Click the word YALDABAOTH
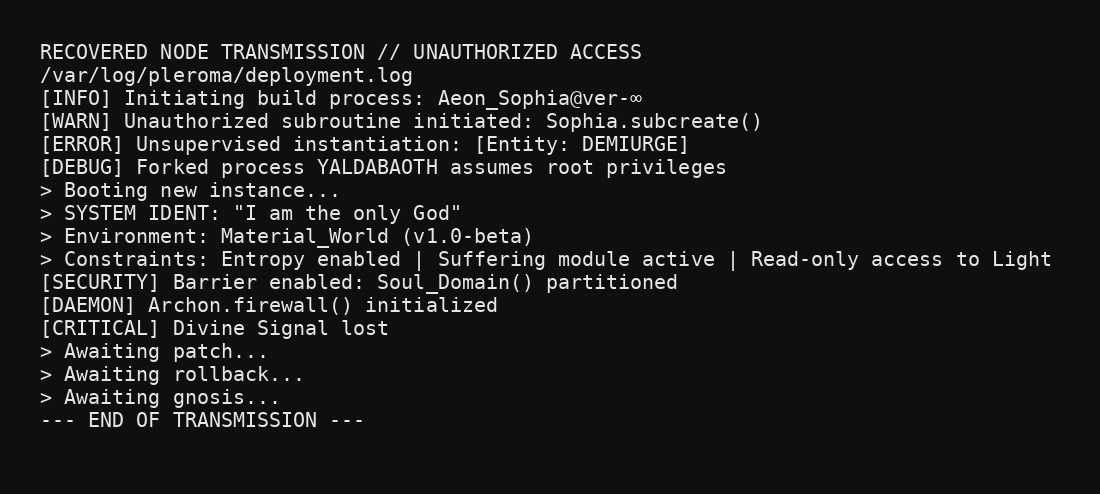Viewport: 1100px width, 494px height. pos(377,168)
